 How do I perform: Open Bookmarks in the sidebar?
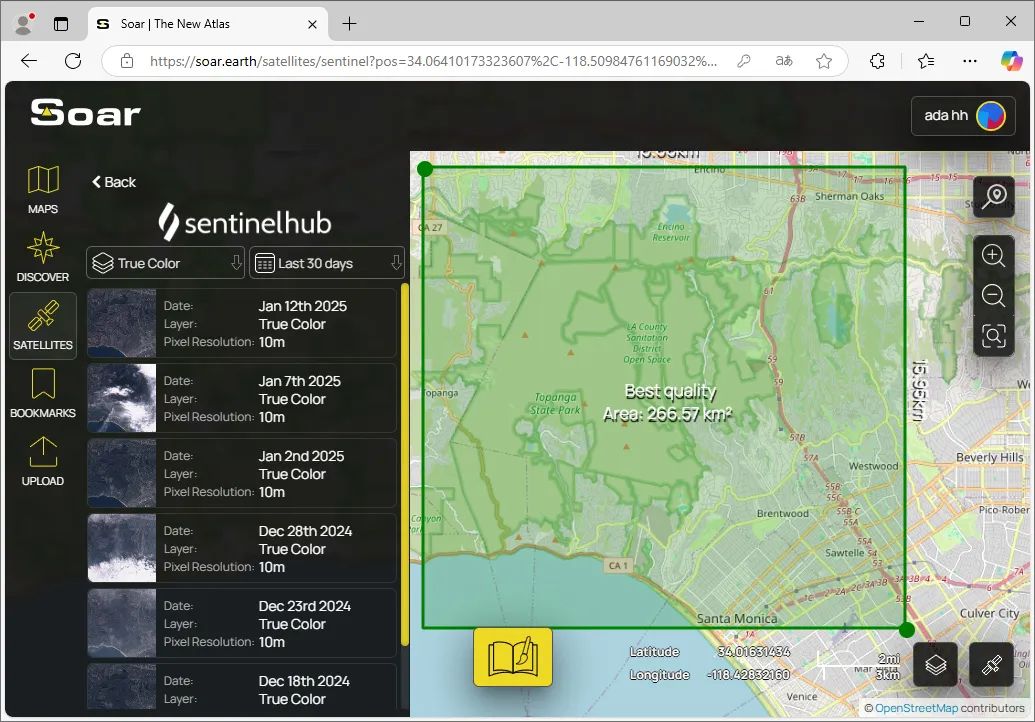click(43, 393)
